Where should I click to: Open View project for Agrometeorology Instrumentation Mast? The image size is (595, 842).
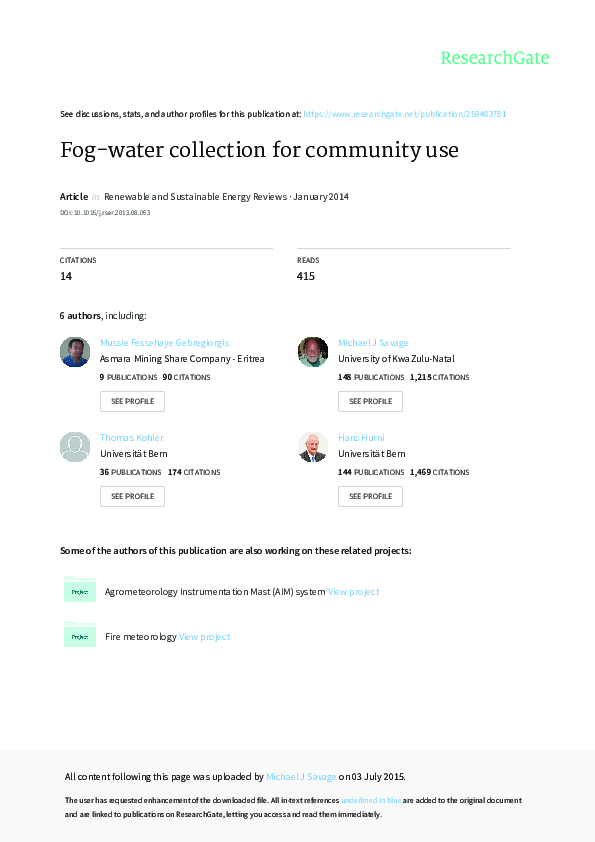click(353, 591)
